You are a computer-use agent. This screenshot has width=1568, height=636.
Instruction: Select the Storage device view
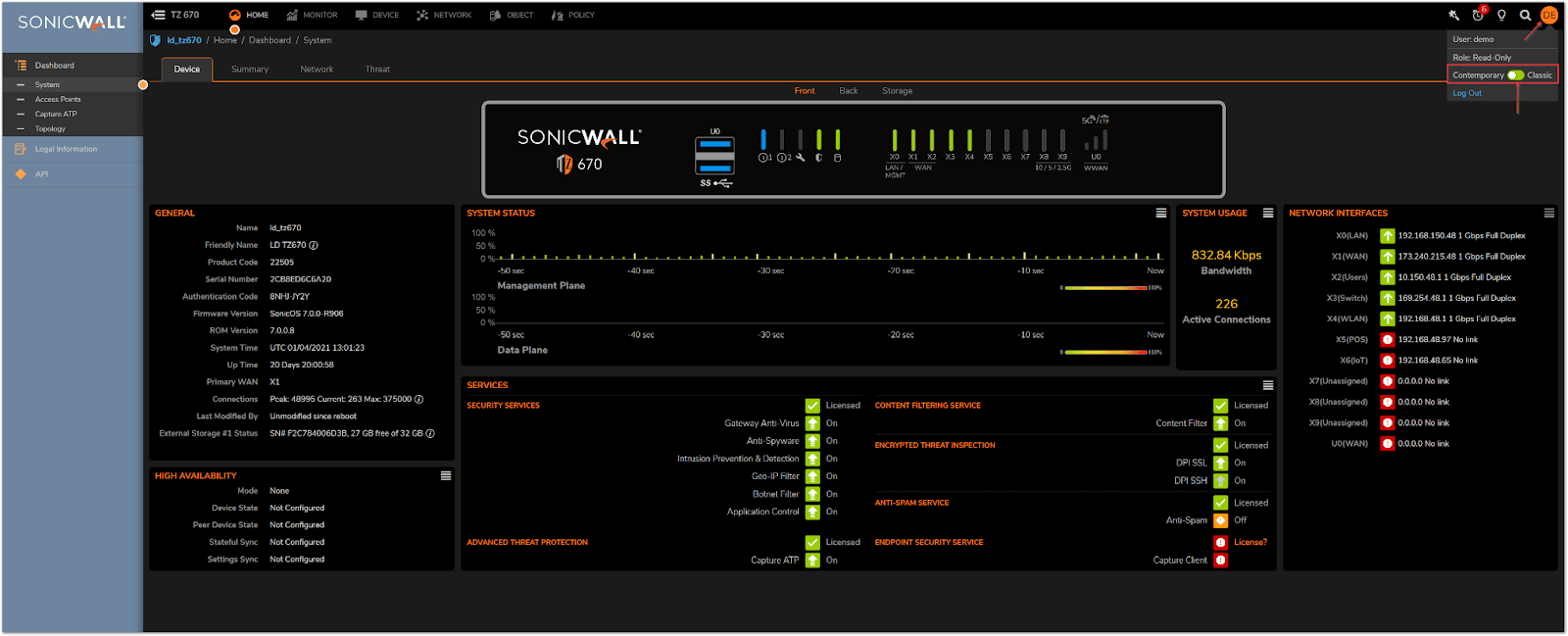[897, 91]
